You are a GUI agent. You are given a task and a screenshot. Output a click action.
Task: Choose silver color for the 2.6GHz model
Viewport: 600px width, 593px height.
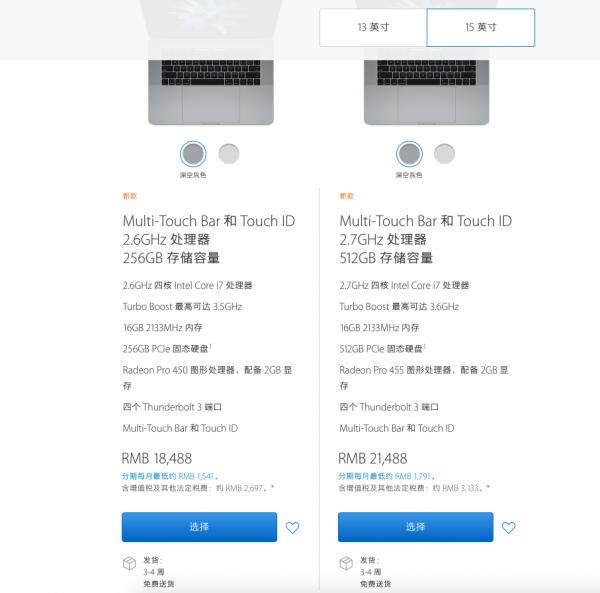click(x=229, y=154)
